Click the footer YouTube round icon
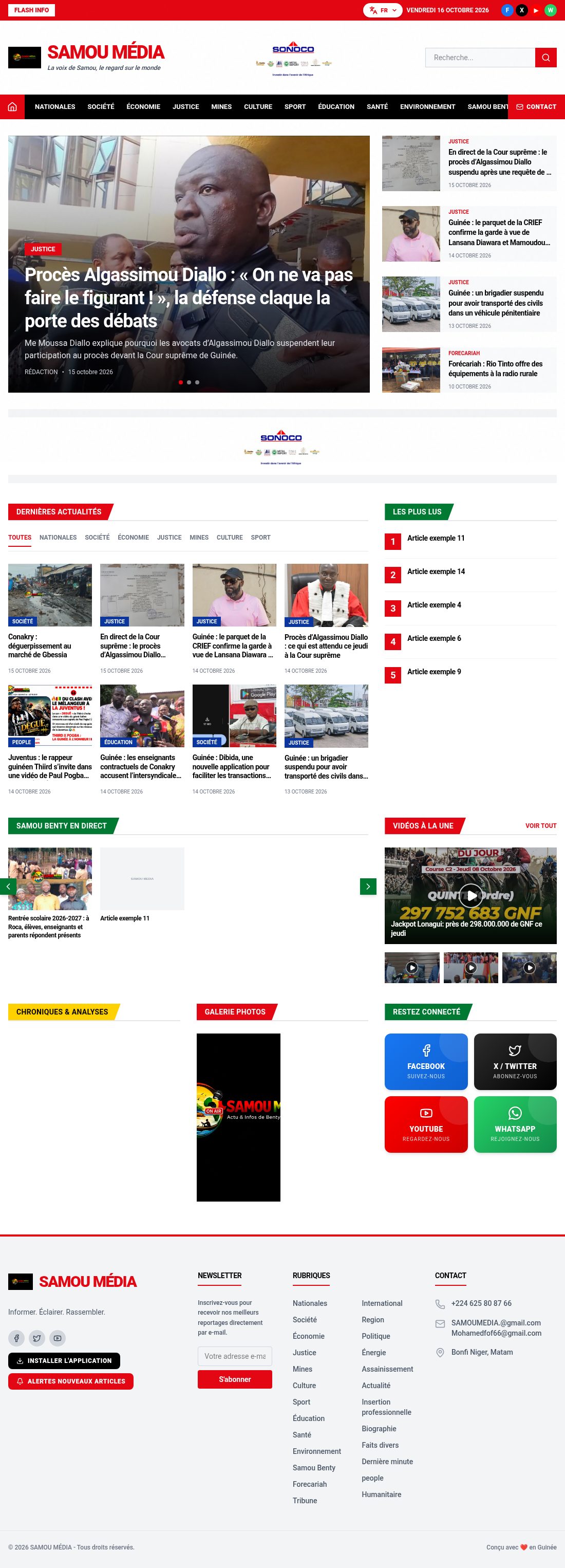 57,1338
